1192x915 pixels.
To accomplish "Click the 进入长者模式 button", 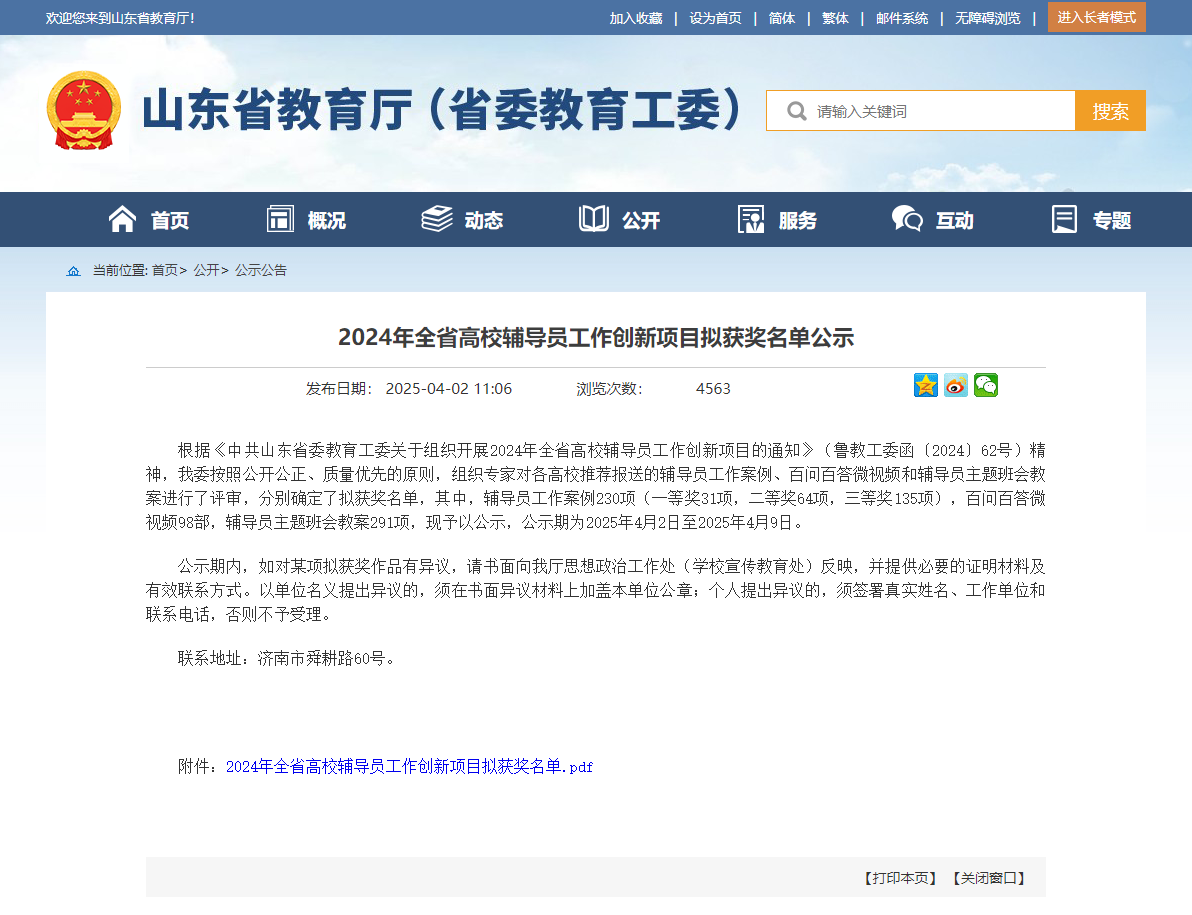I will click(x=1096, y=17).
